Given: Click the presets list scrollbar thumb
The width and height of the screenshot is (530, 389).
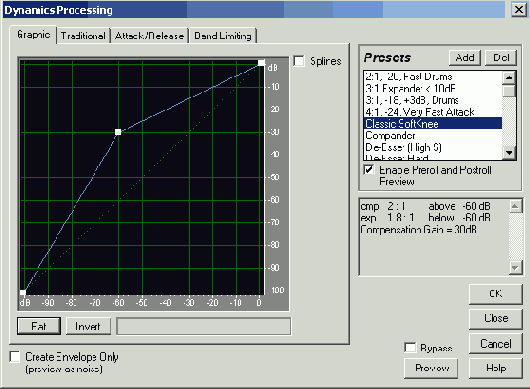Looking at the screenshot, I should pyautogui.click(x=509, y=91).
